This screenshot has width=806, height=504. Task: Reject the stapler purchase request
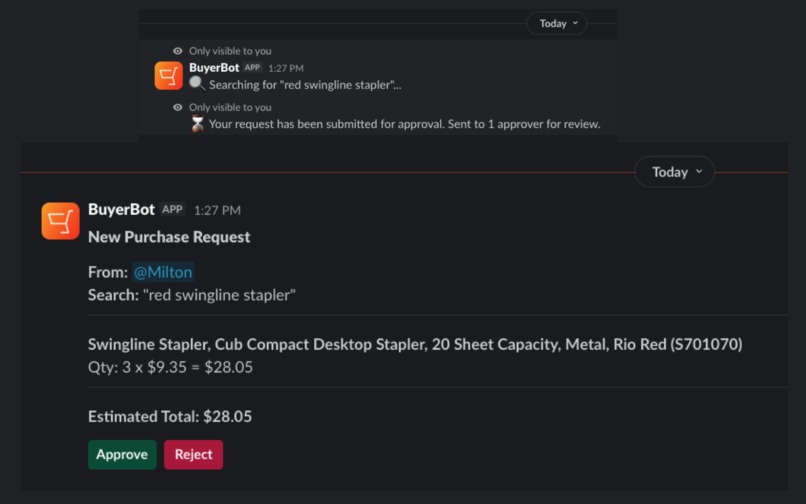coord(193,455)
